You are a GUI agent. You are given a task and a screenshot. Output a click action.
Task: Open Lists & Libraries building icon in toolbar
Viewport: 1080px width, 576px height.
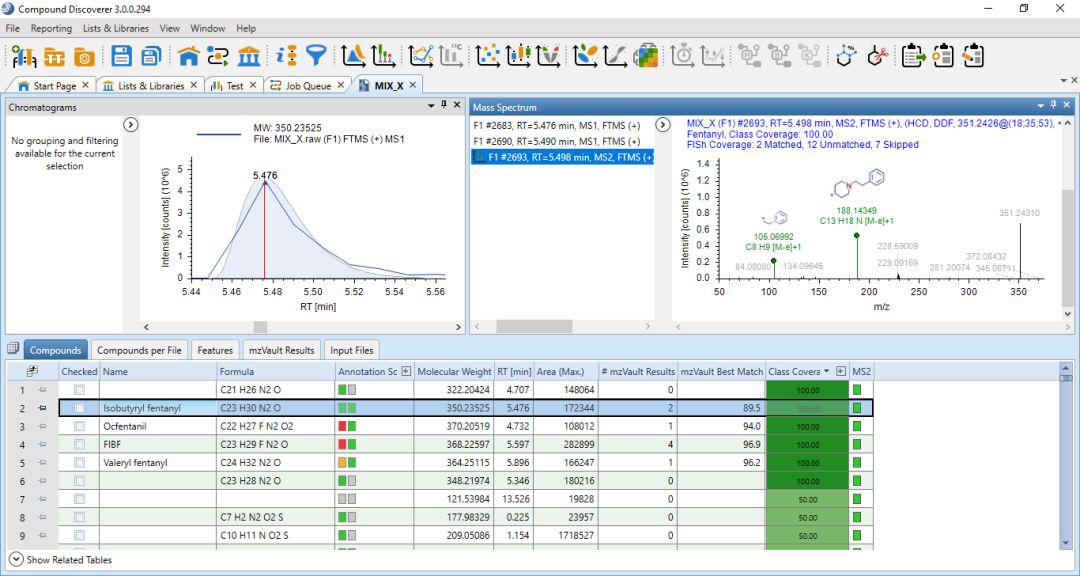250,56
